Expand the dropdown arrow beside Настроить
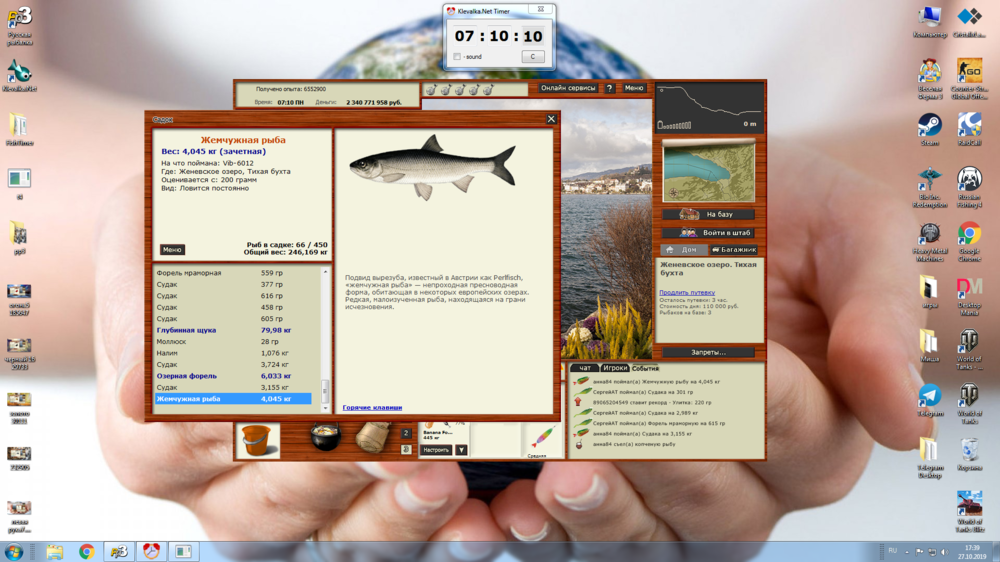Viewport: 1000px width, 562px height. pos(461,450)
